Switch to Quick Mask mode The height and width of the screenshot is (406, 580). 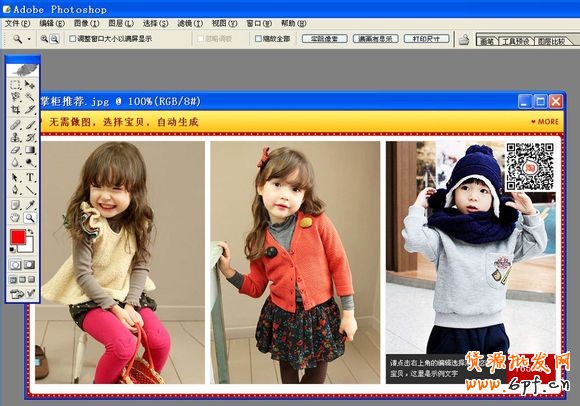pos(29,265)
